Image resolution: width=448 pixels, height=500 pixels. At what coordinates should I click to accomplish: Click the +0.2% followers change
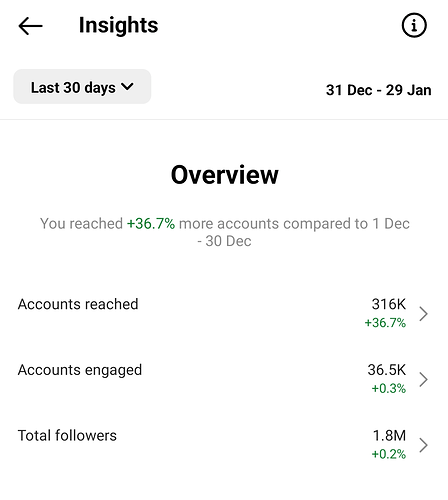click(389, 454)
